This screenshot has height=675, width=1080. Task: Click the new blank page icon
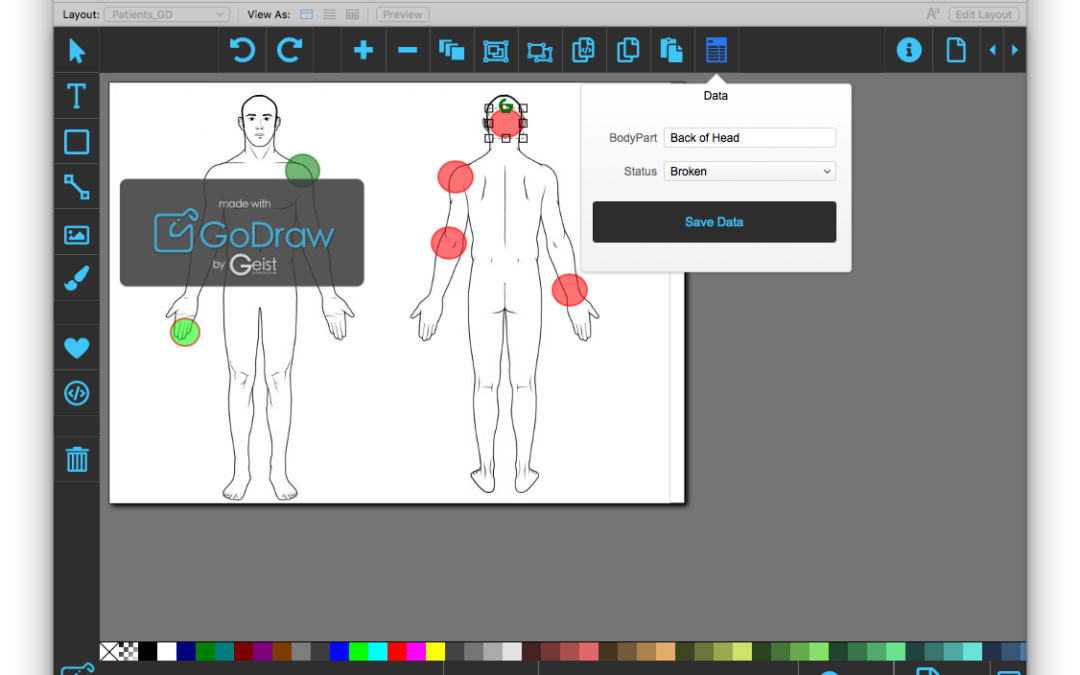tap(956, 50)
